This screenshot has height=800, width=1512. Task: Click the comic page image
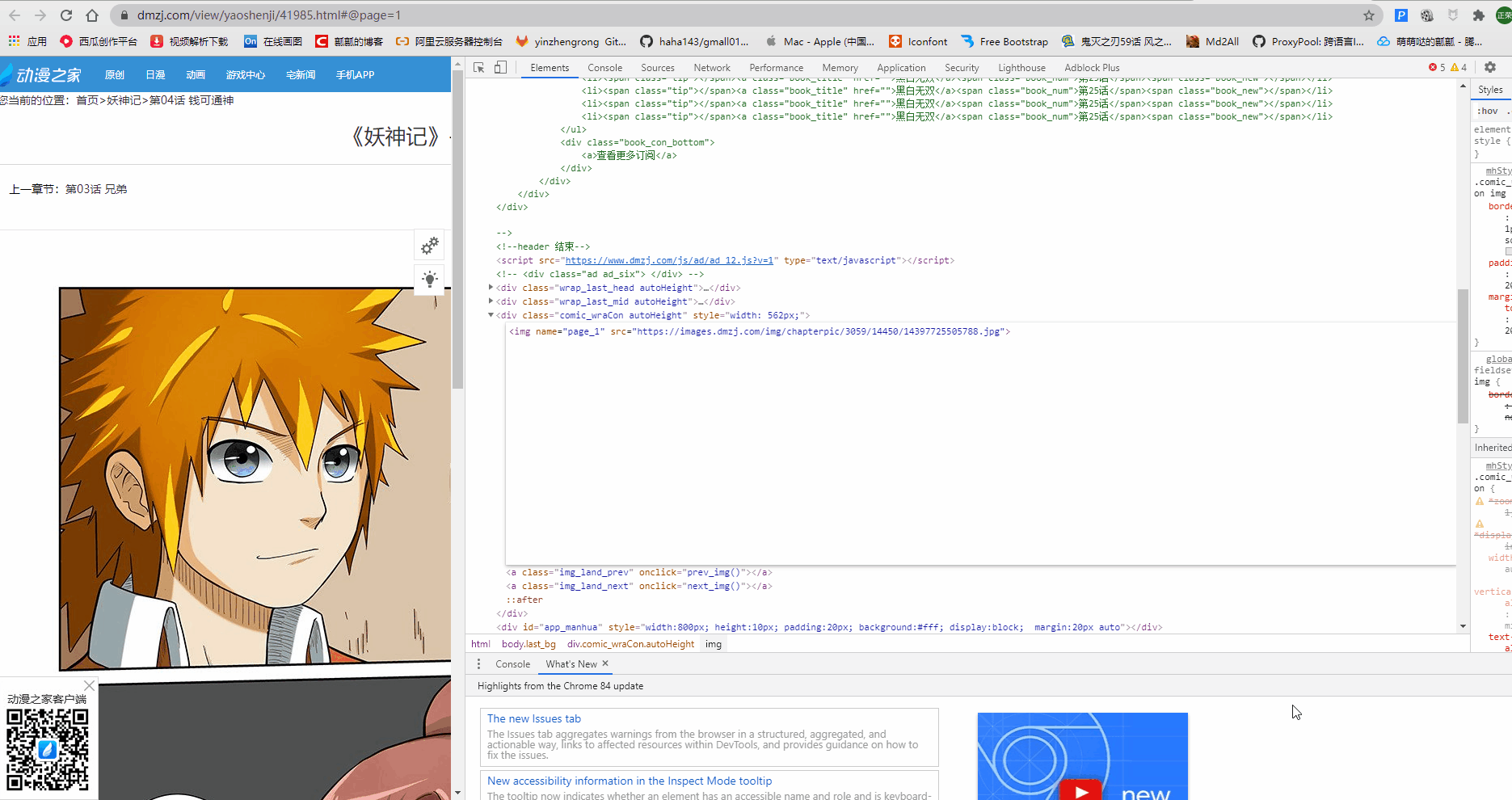[255, 478]
